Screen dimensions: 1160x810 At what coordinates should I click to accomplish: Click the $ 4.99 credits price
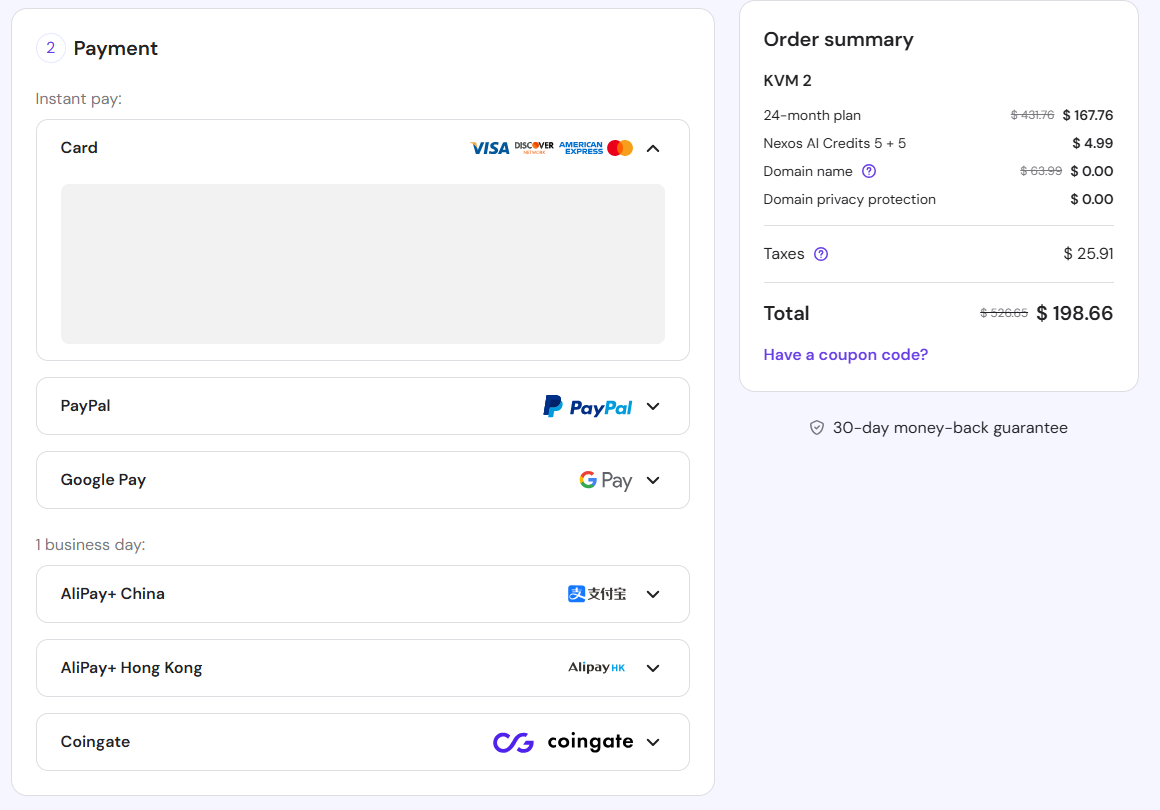[1093, 144]
